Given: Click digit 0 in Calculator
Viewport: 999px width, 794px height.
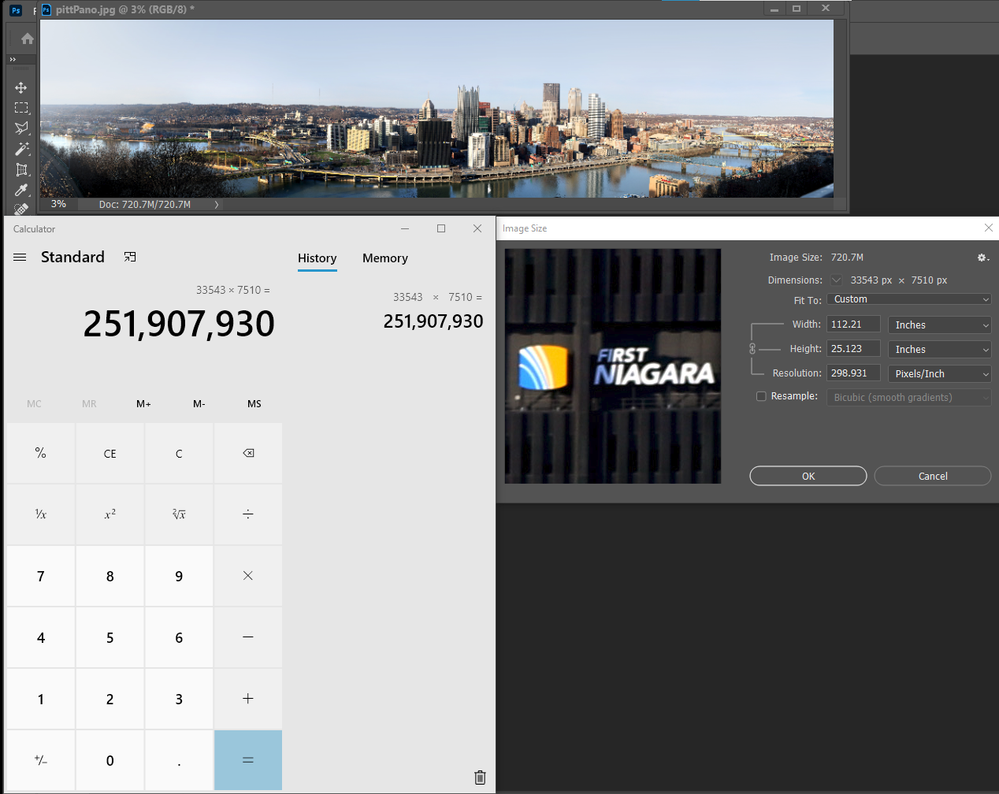Looking at the screenshot, I should click(x=110, y=760).
